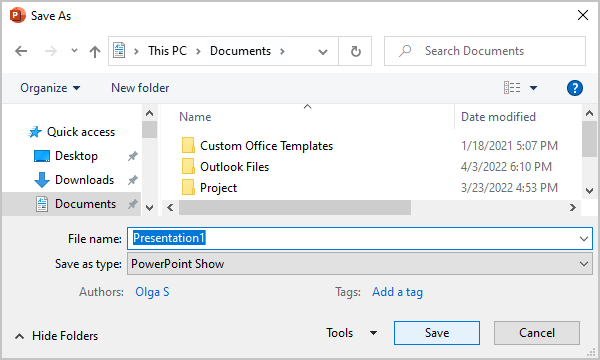This screenshot has width=600, height=360.
Task: Click the Search Documents field
Action: click(x=485, y=51)
